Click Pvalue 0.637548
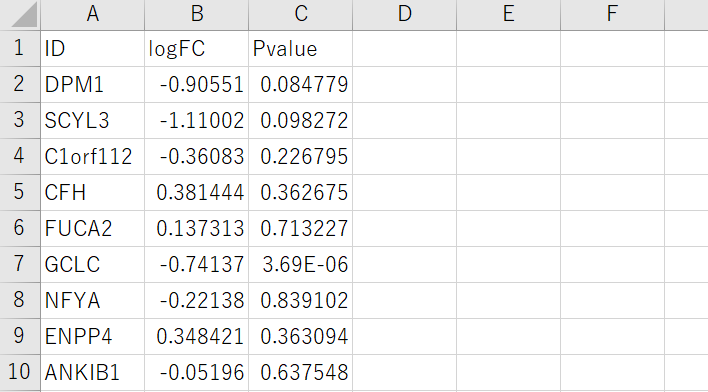The image size is (708, 392). click(301, 373)
